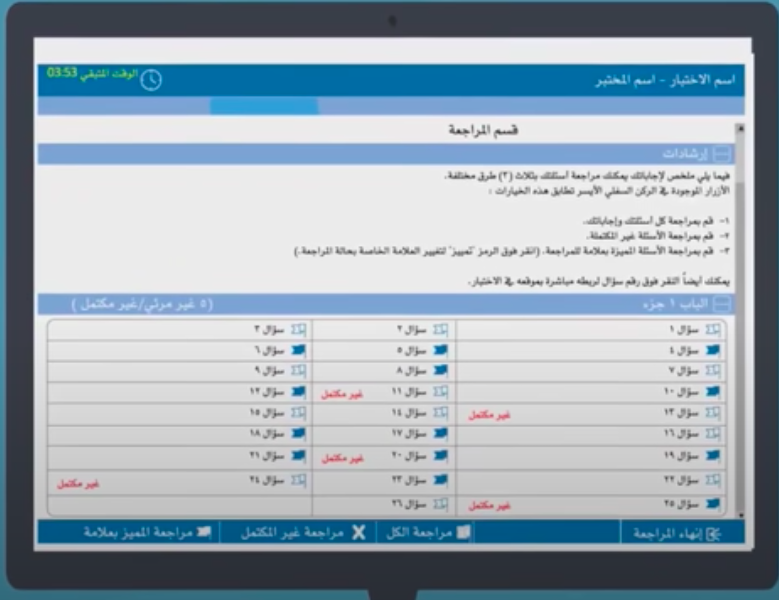Collapse the الباب 1 جزء section

[x=723, y=304]
